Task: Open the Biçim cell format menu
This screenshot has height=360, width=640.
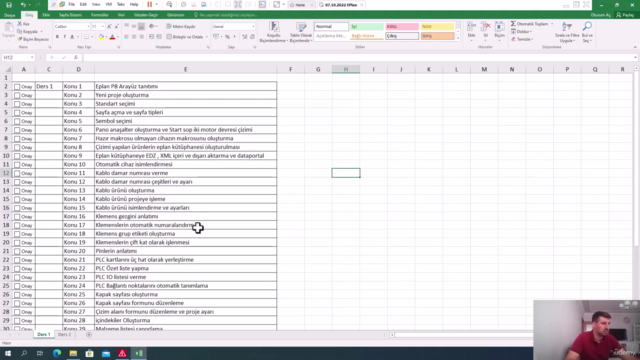Action: click(x=500, y=31)
